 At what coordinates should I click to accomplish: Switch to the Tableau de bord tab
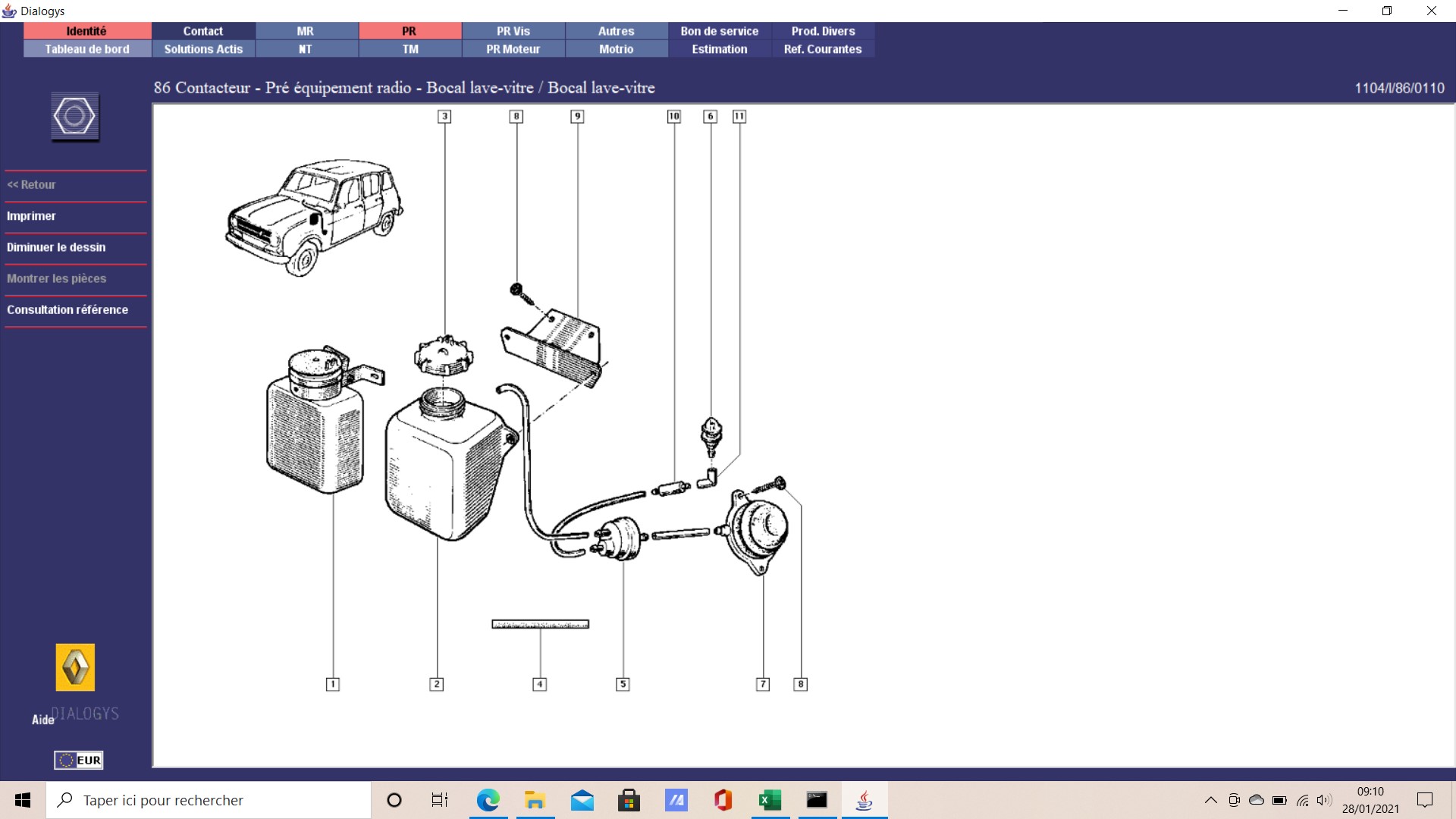87,49
